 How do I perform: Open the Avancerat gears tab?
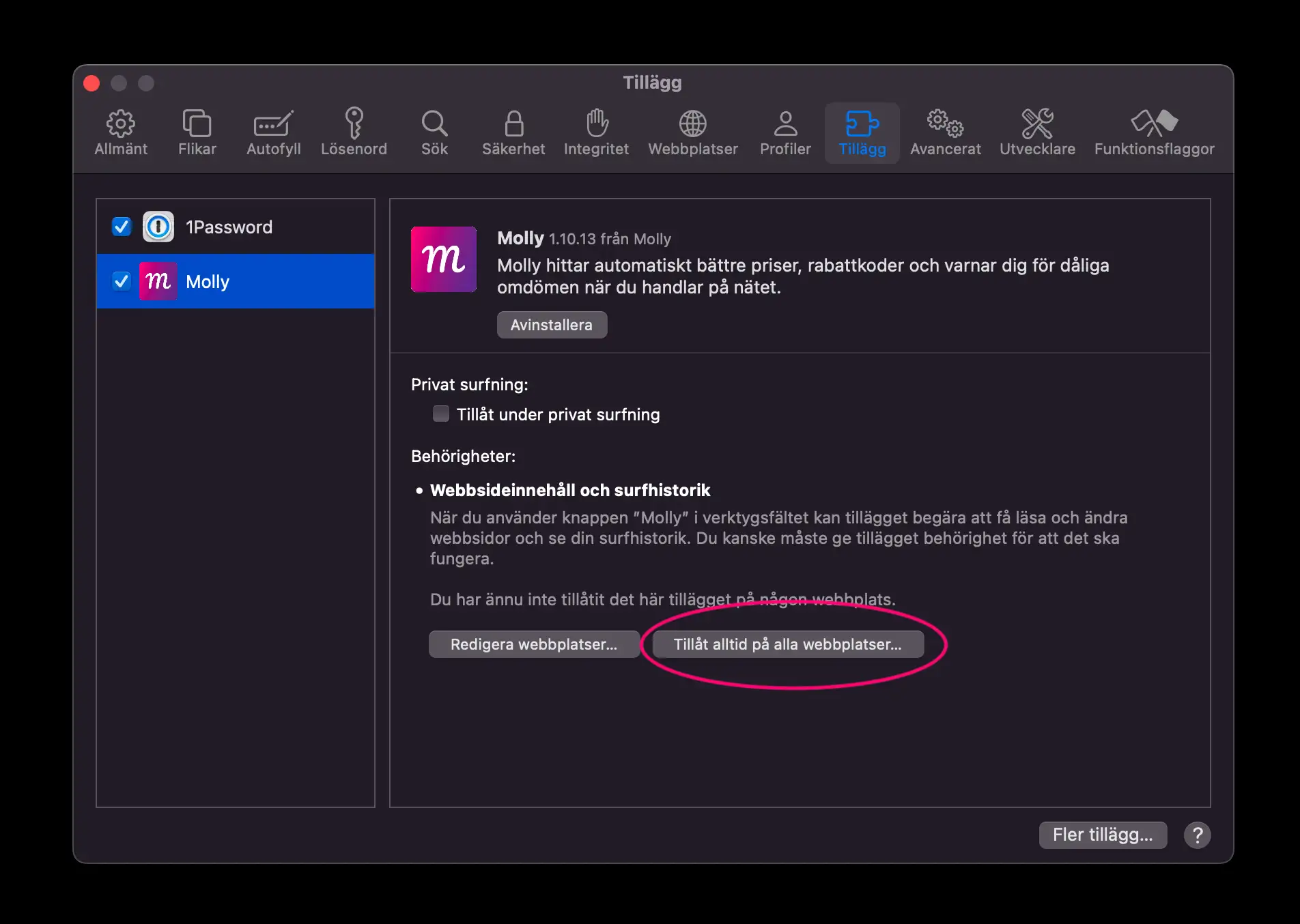point(946,133)
